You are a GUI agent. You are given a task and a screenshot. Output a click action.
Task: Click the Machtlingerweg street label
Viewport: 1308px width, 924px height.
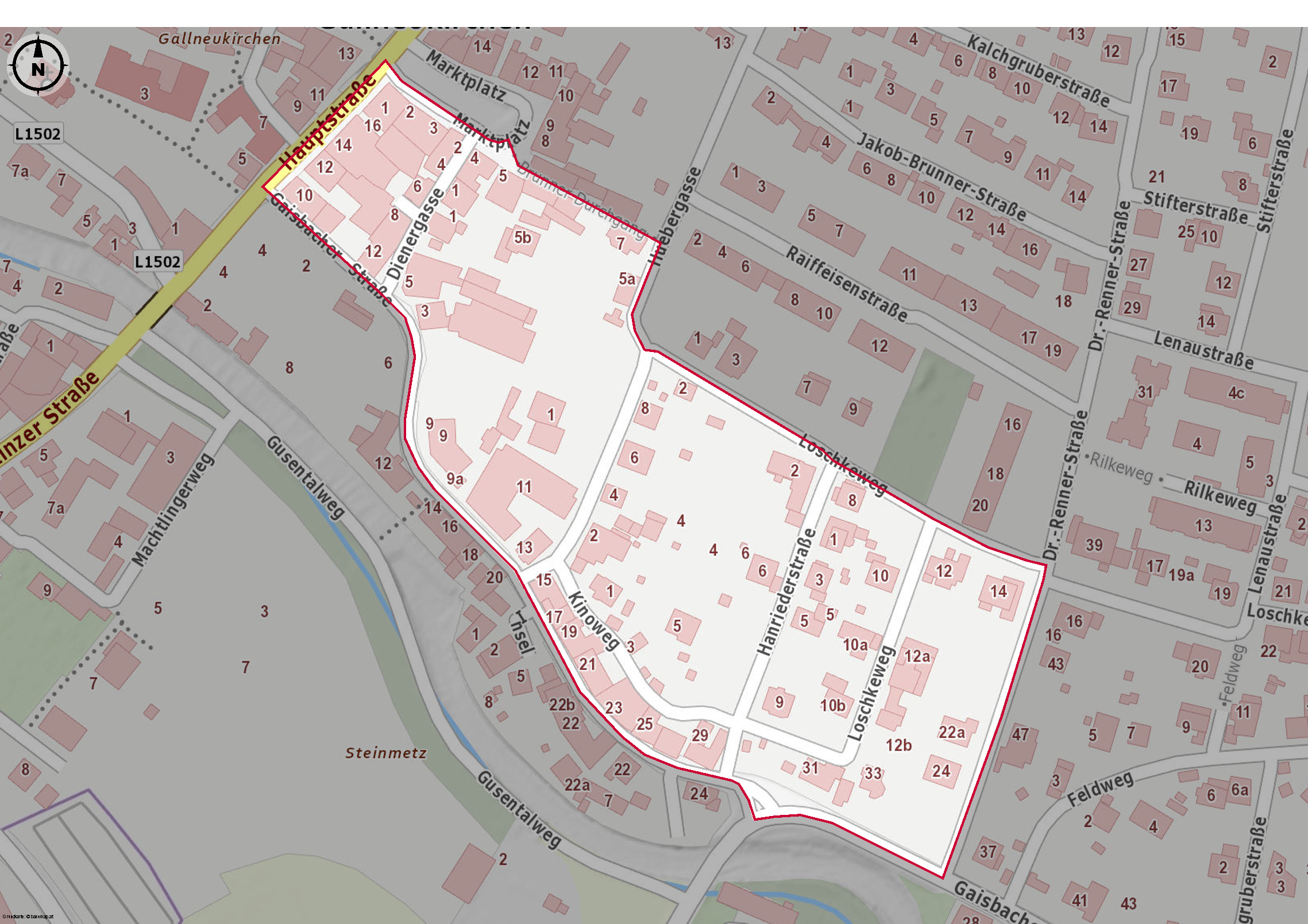(x=173, y=509)
